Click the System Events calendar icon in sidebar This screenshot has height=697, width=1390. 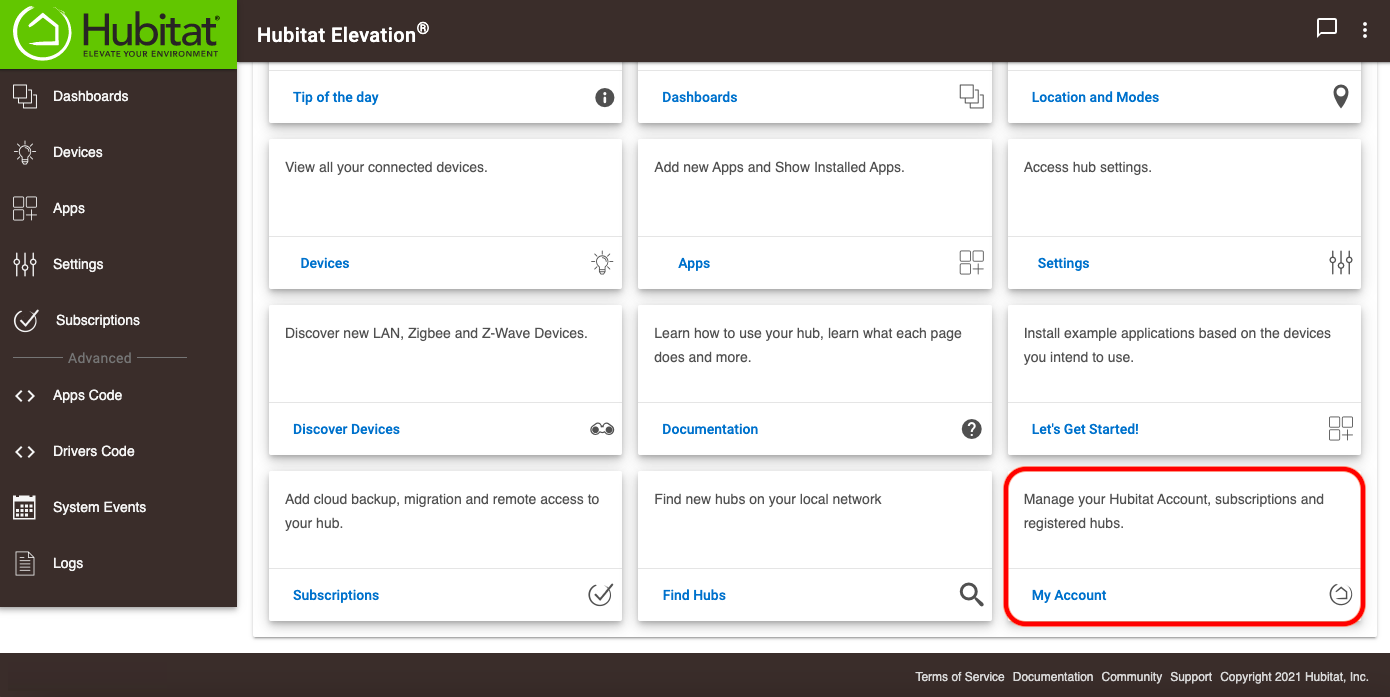24,507
